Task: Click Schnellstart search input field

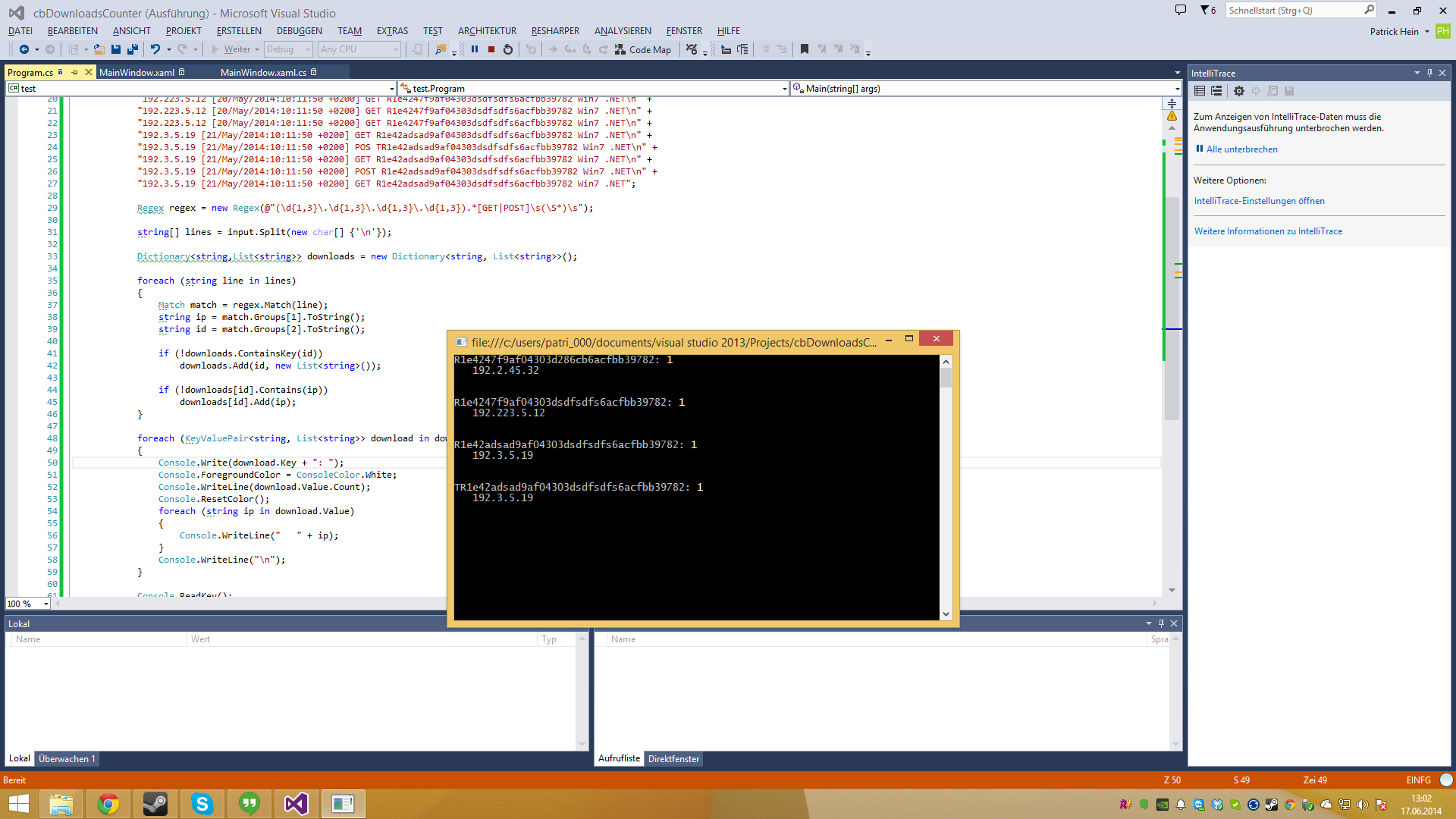Action: (1294, 10)
